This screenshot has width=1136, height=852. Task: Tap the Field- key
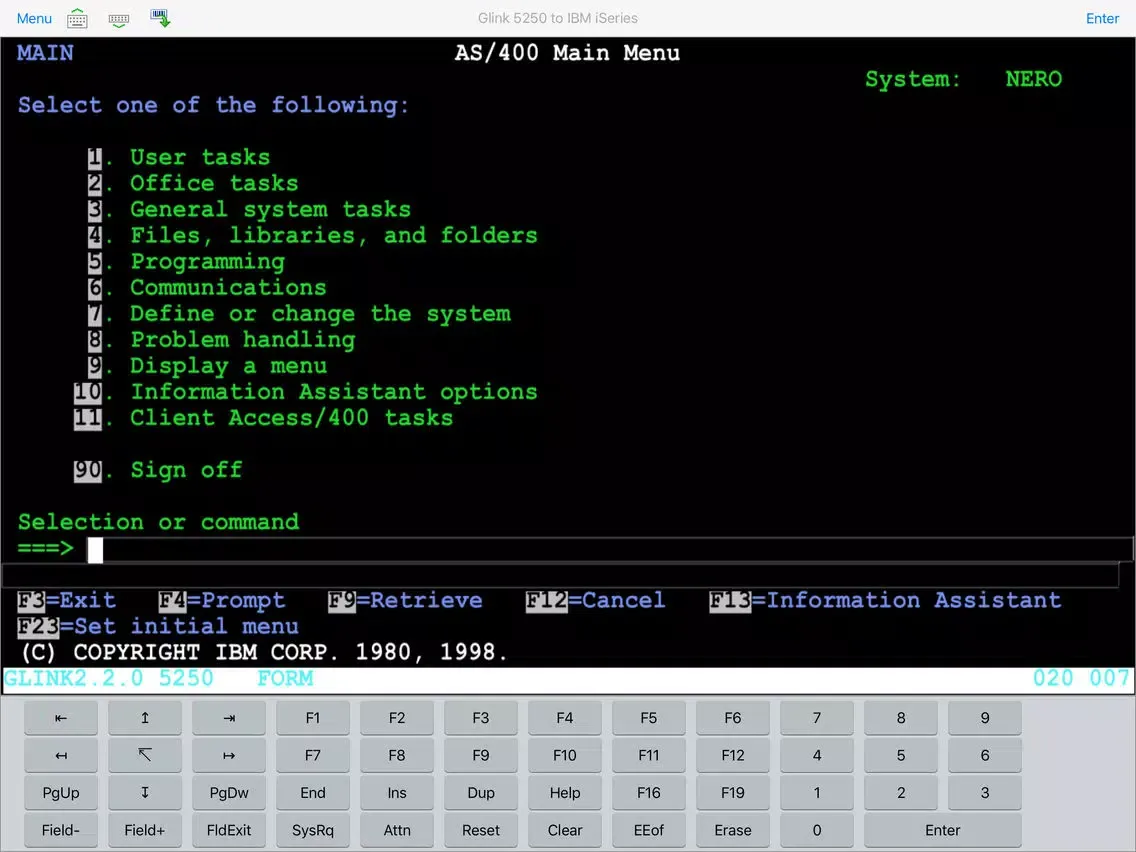tap(61, 830)
